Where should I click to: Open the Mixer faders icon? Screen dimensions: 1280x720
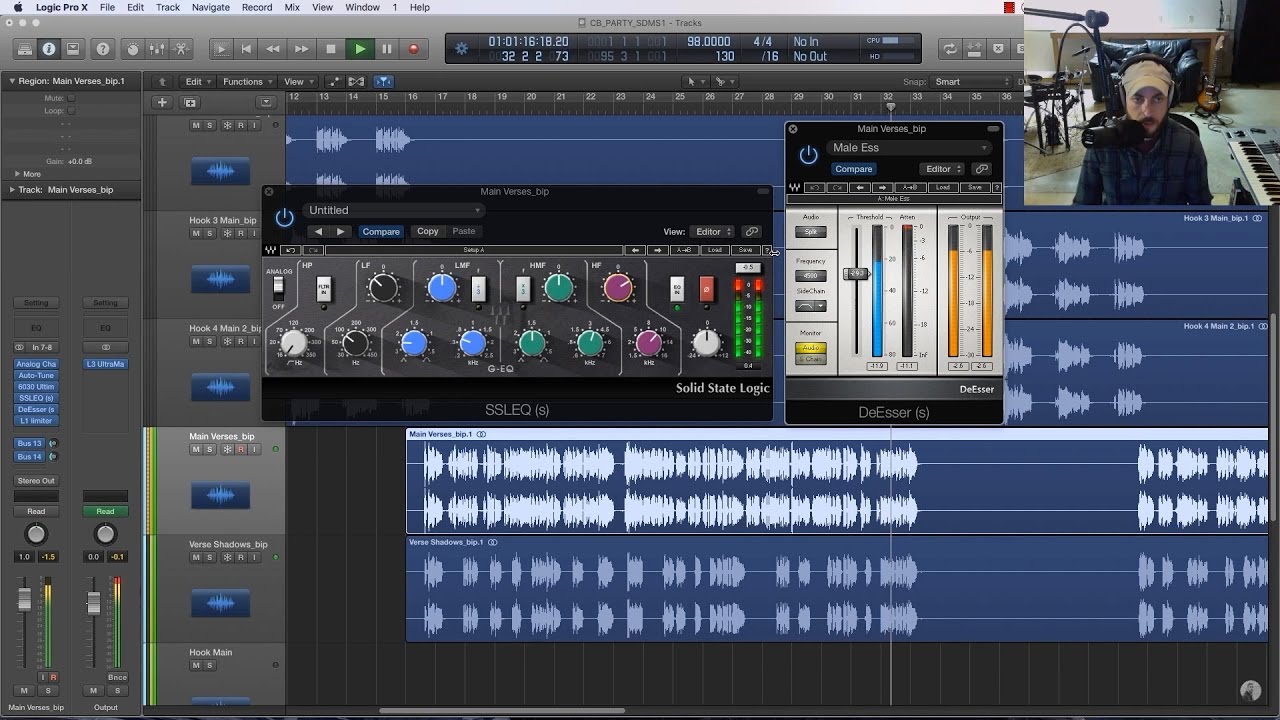[x=157, y=48]
